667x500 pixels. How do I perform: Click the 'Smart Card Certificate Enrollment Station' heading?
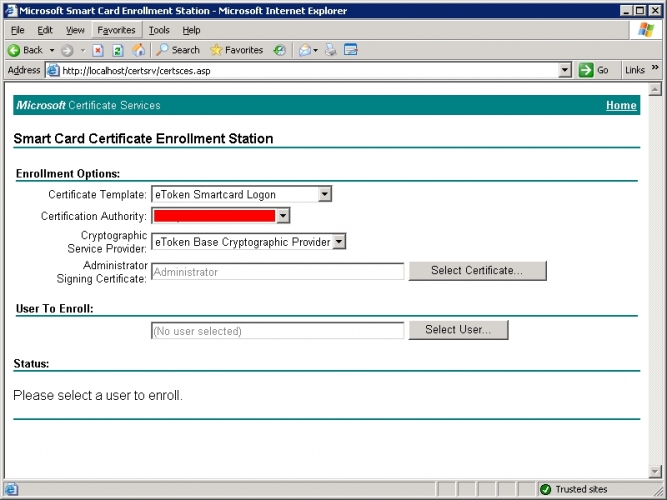point(143,139)
